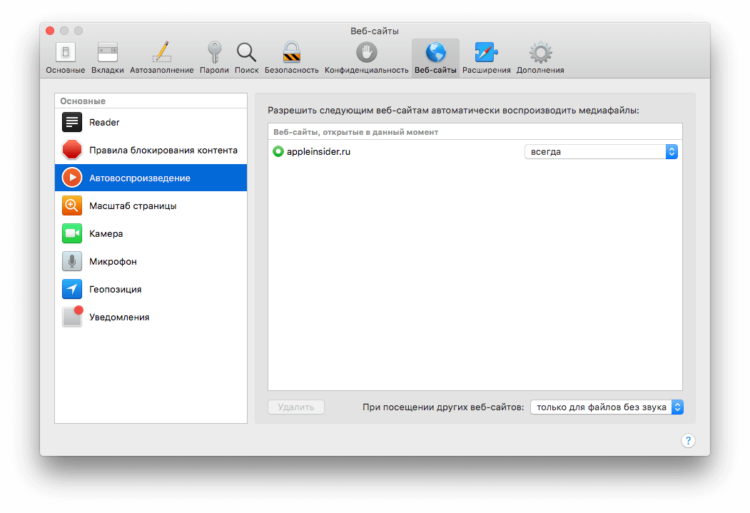
Task: Click the red stop-sign content blocker icon
Action: click(72, 150)
